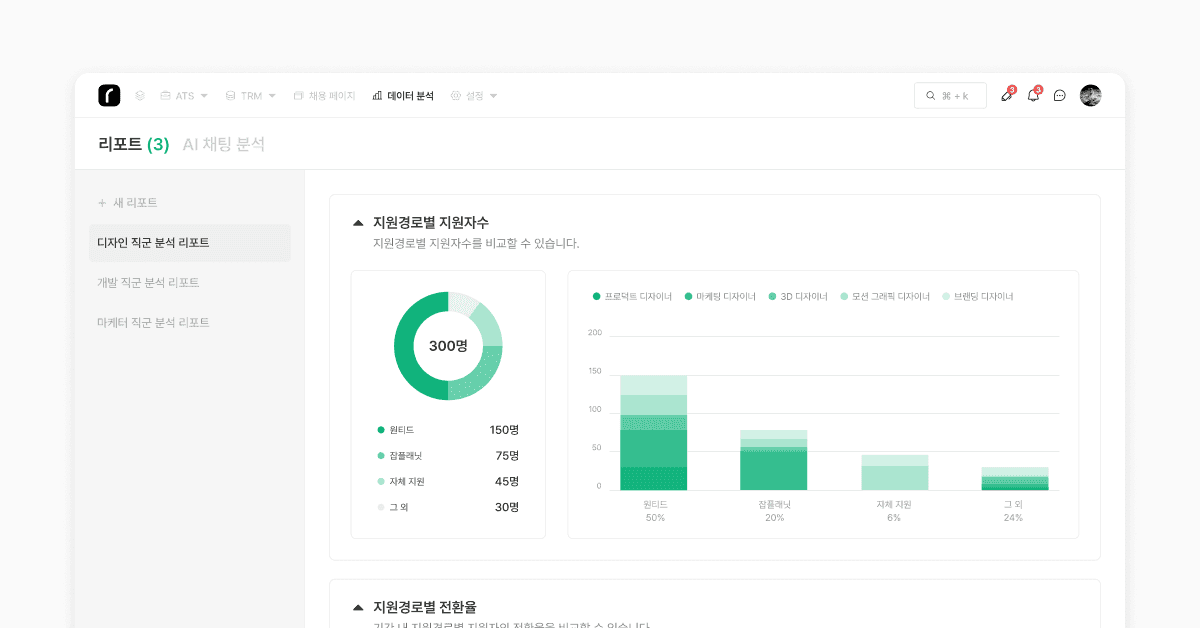Viewport: 1200px width, 628px height.
Task: Toggle the 프로덕트 디자이너 legend item
Action: (x=633, y=296)
